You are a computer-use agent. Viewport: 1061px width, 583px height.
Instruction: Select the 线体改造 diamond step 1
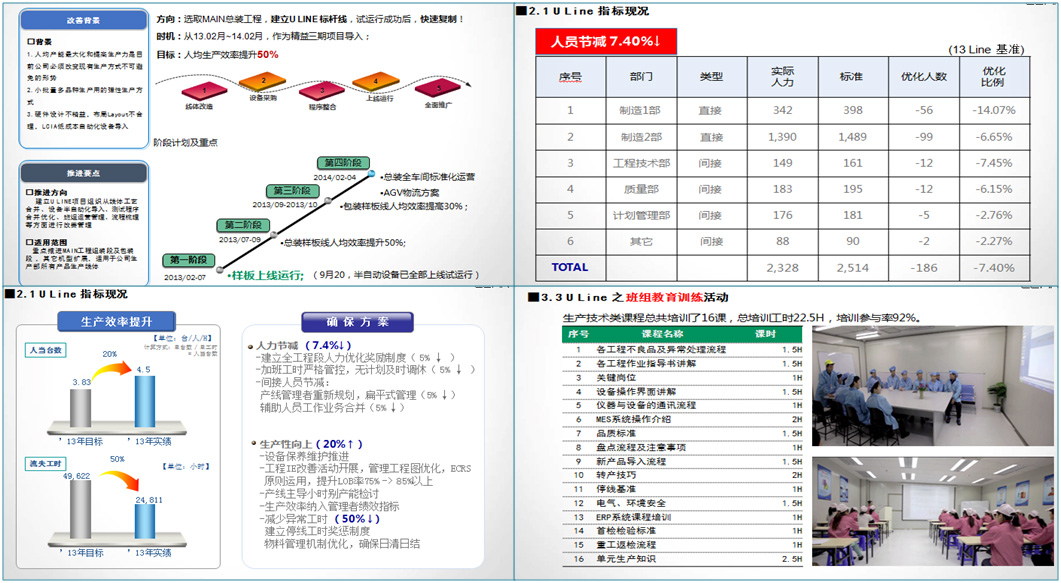pyautogui.click(x=204, y=91)
